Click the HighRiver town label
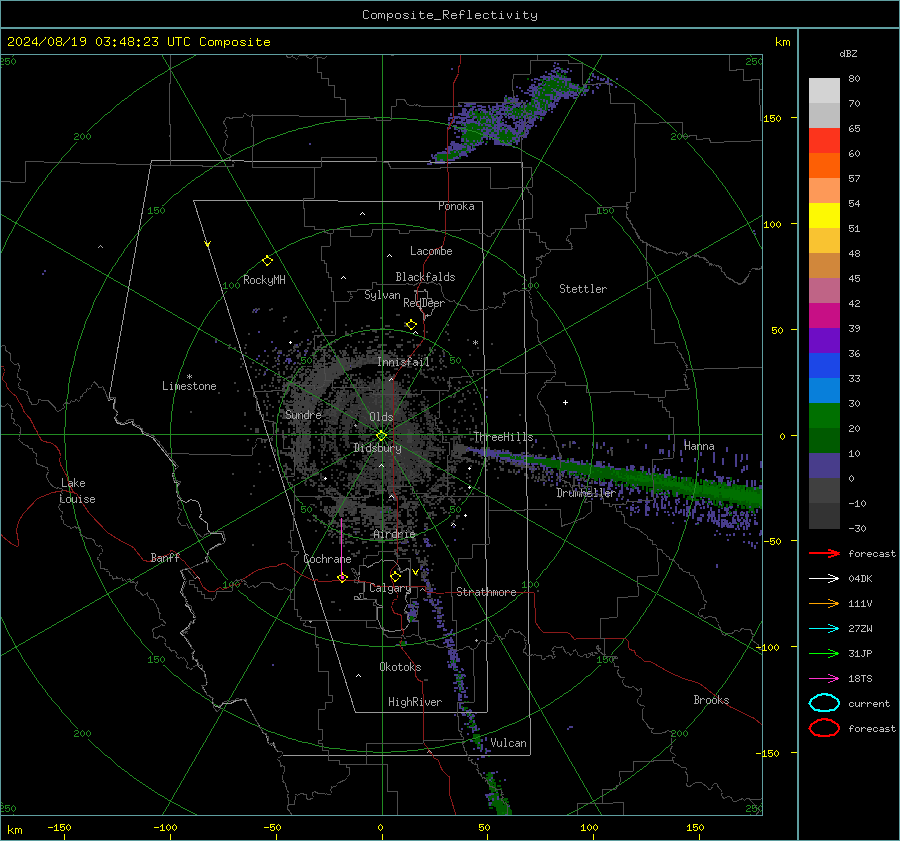Image resolution: width=900 pixels, height=841 pixels. [415, 702]
